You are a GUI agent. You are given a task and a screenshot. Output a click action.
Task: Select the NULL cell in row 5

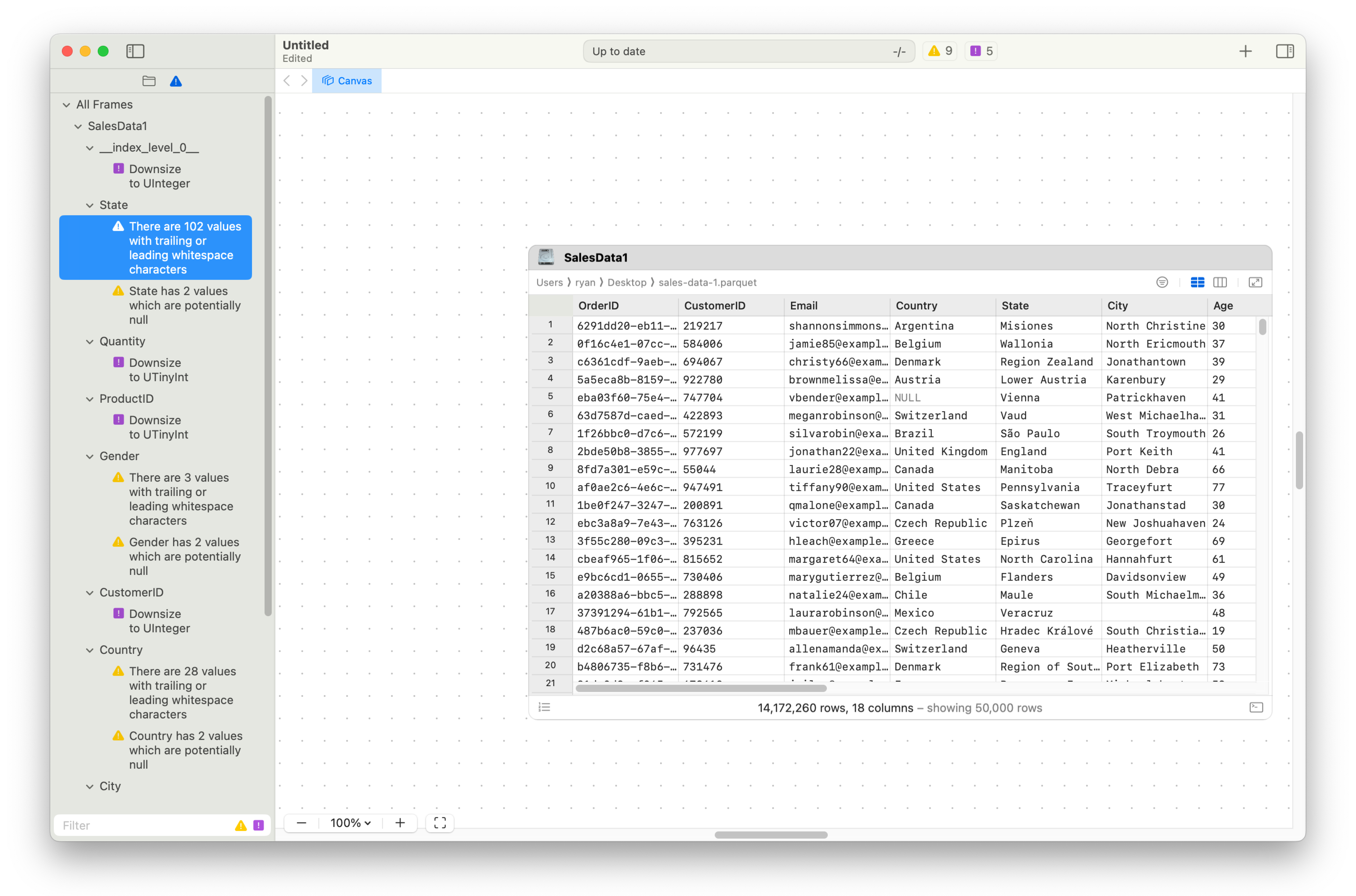[x=942, y=398]
